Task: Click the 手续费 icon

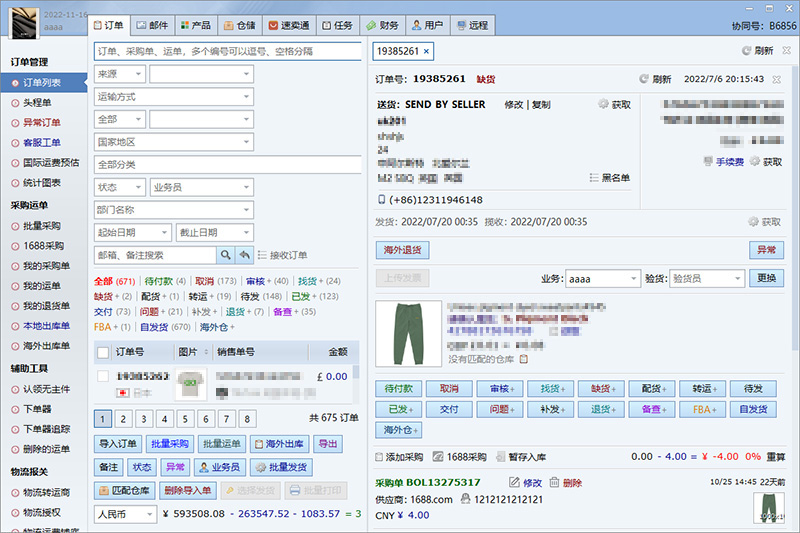Action: [x=708, y=162]
